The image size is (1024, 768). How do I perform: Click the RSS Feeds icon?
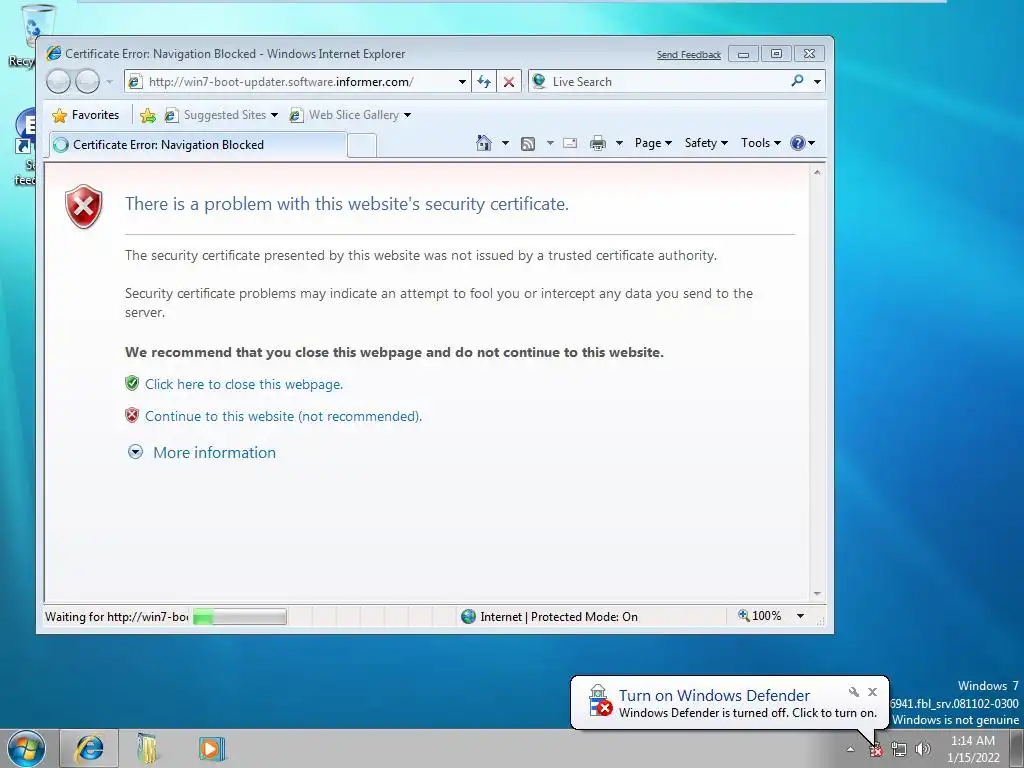pos(528,143)
